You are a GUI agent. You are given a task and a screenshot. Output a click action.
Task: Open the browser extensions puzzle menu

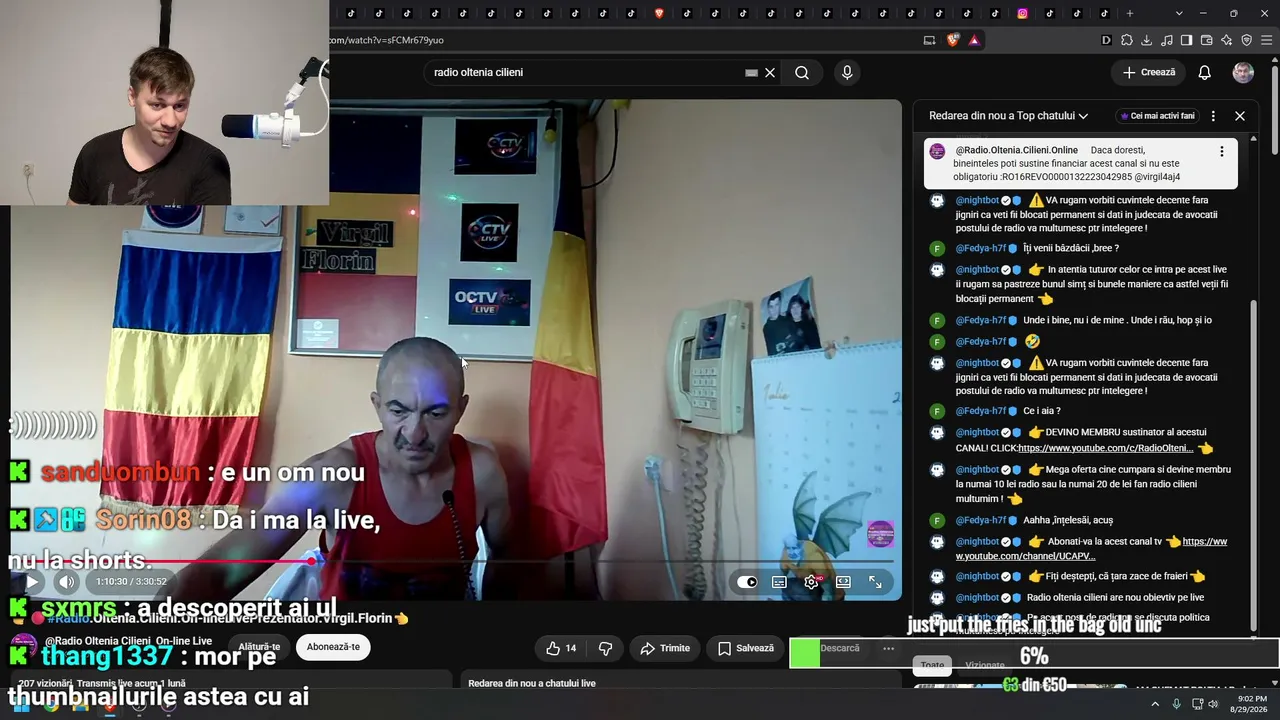point(1127,40)
